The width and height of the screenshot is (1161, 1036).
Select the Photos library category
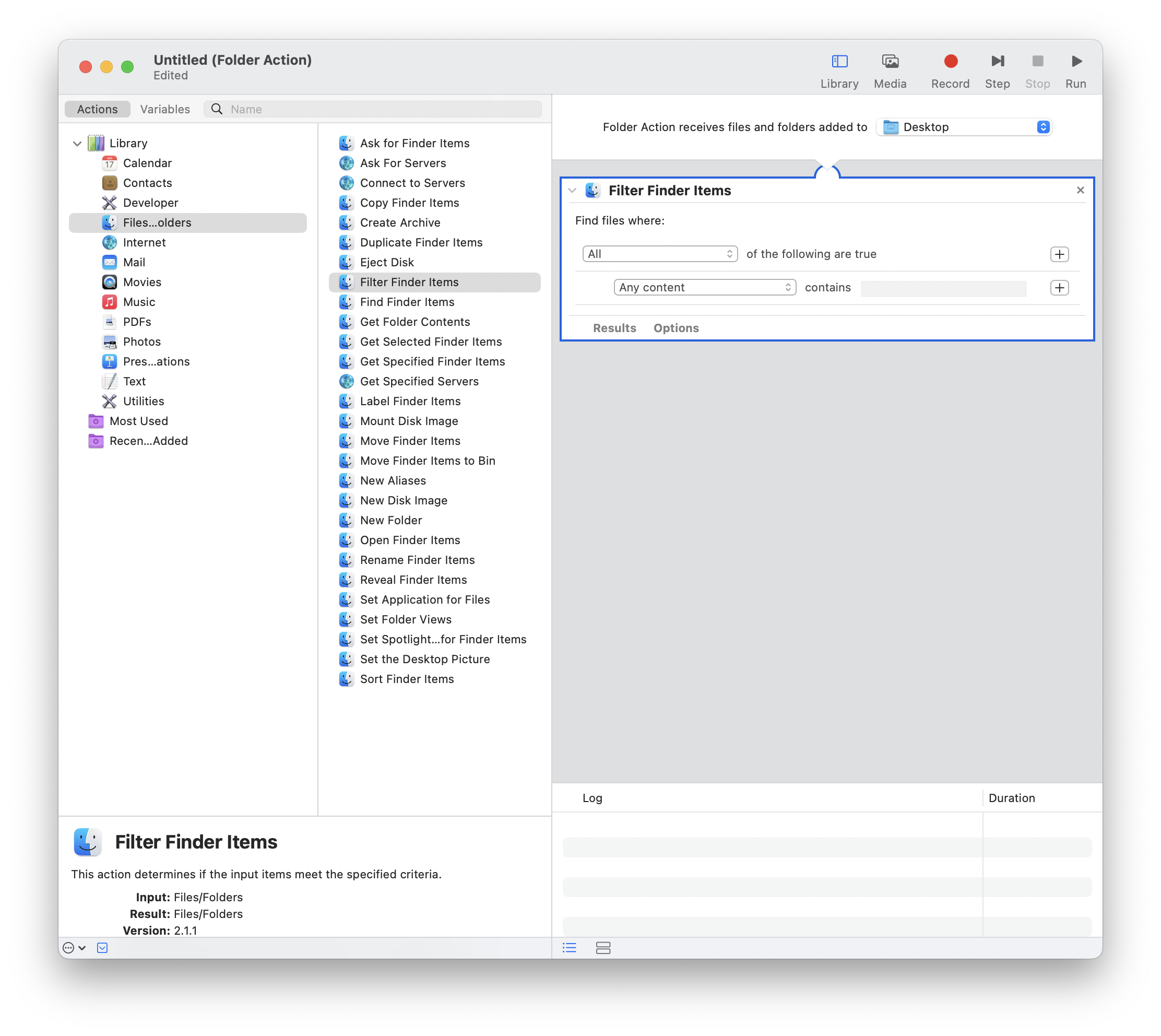141,342
